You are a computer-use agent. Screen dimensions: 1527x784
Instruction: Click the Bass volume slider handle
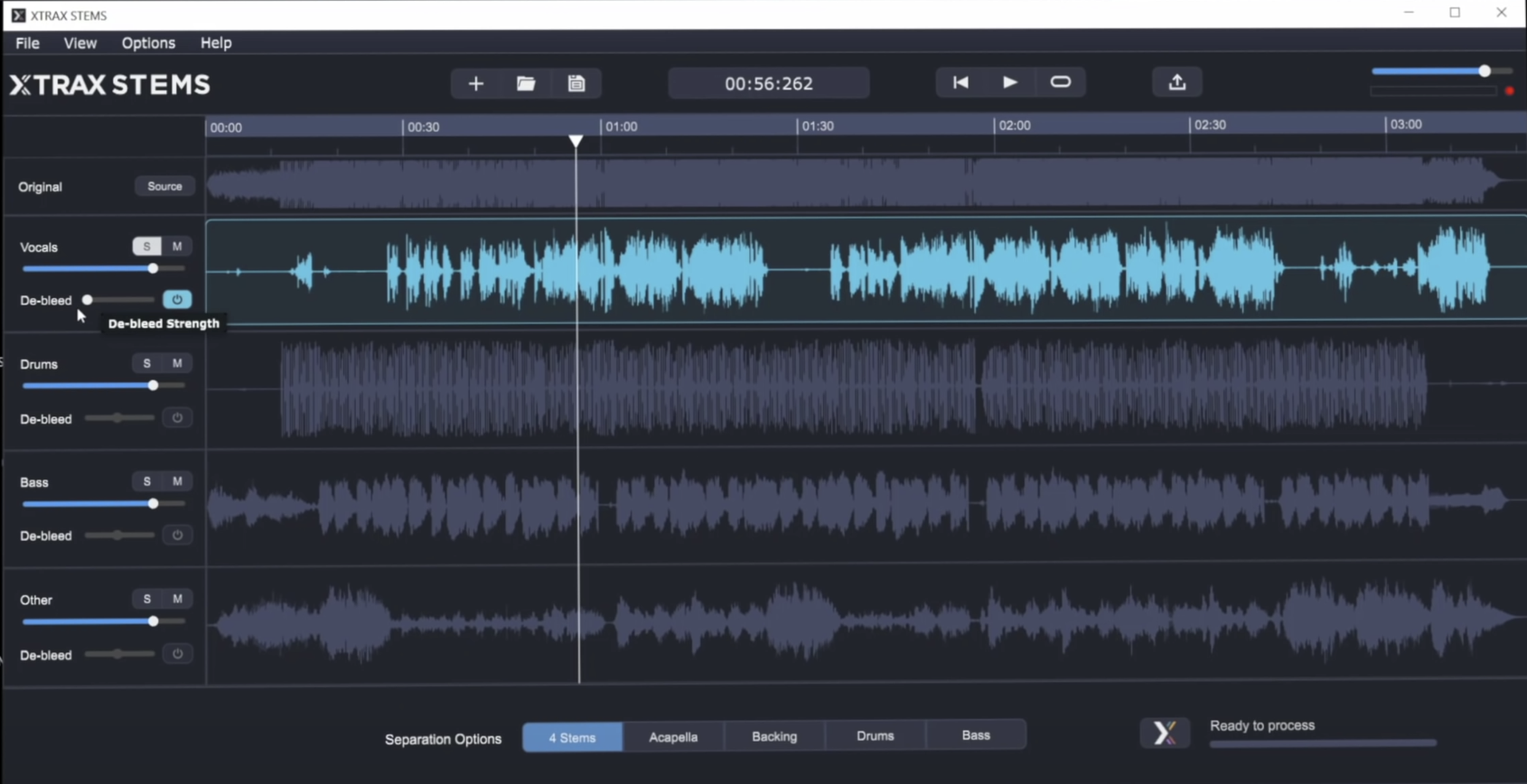pos(153,504)
